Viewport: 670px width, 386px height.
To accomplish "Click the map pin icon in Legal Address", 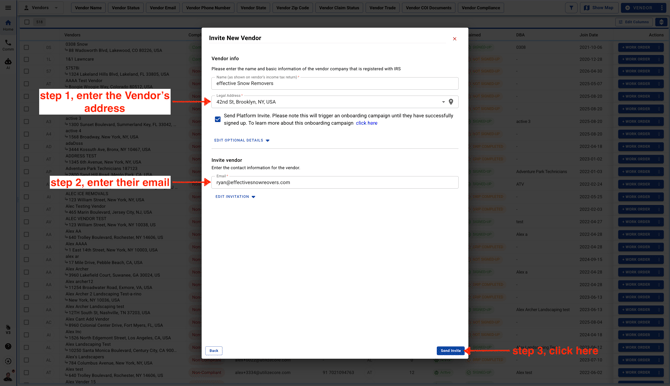I will (x=451, y=102).
